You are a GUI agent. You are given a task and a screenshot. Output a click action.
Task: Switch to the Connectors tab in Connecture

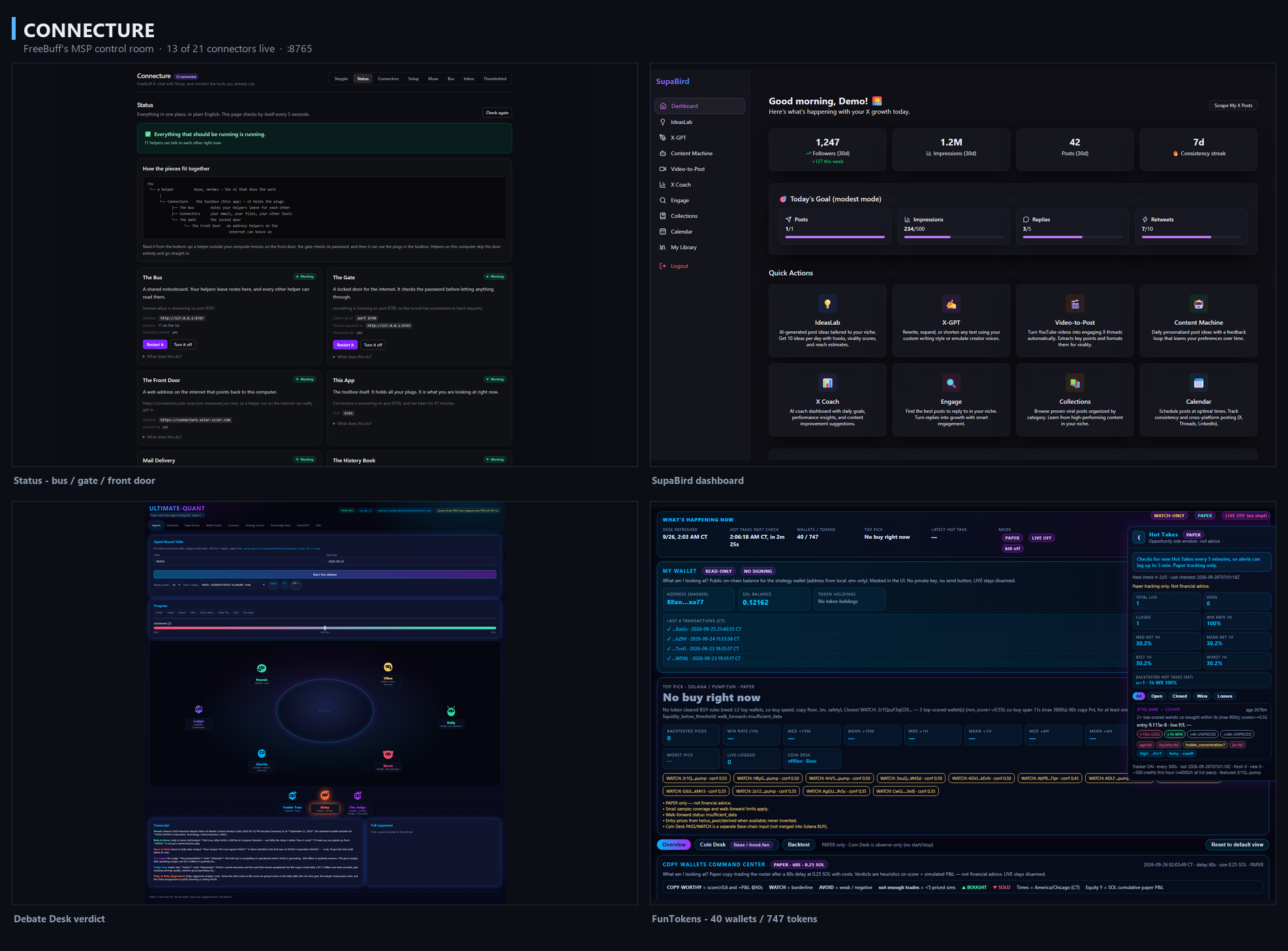click(388, 79)
